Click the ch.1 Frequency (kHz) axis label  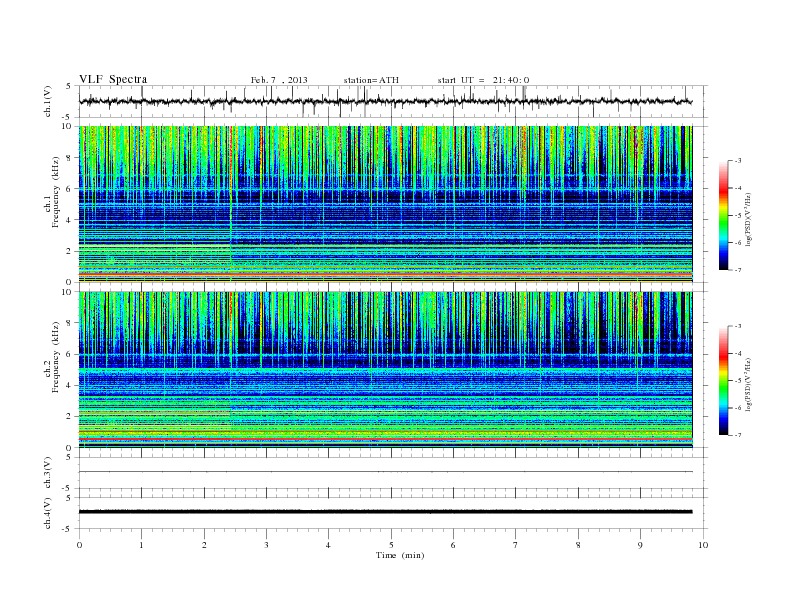pos(52,192)
